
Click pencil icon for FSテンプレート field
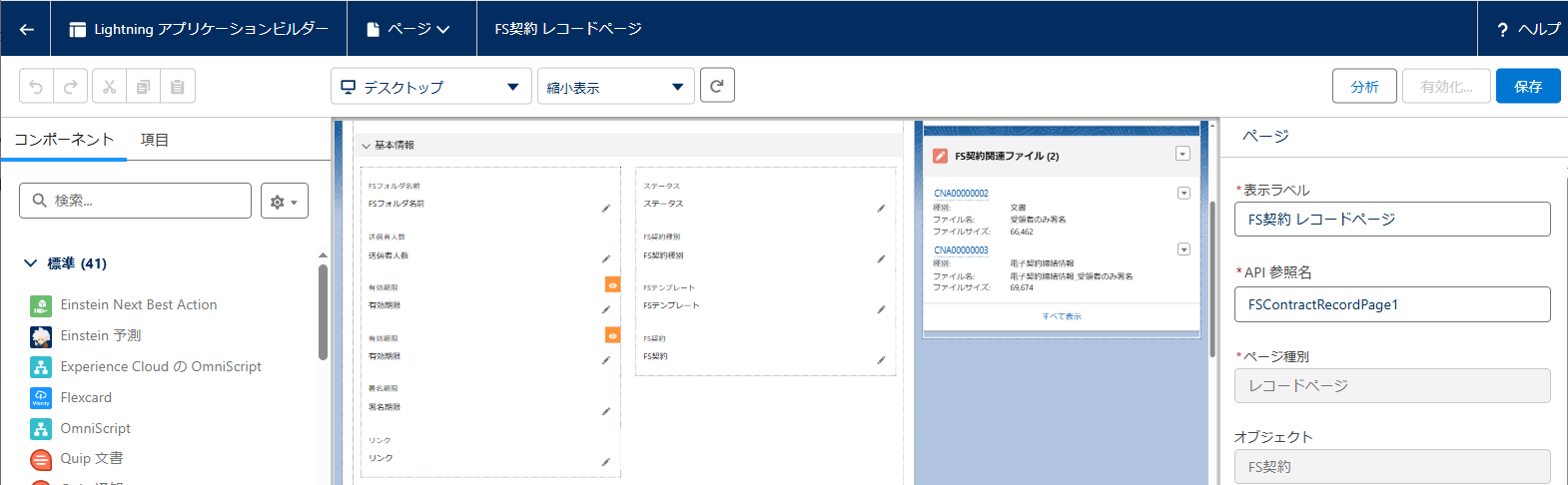pyautogui.click(x=881, y=309)
